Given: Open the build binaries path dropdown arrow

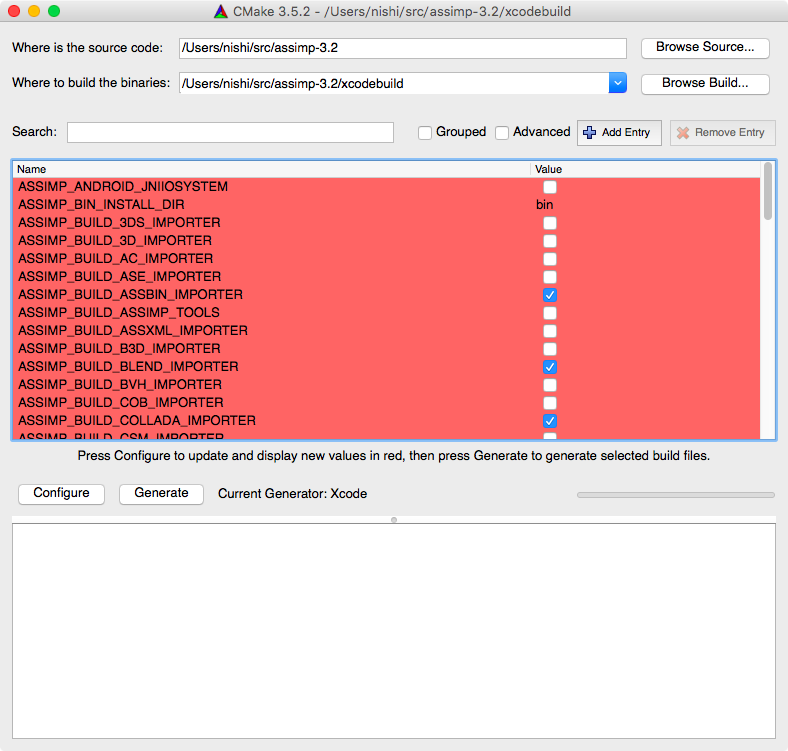Looking at the screenshot, I should click(x=618, y=83).
